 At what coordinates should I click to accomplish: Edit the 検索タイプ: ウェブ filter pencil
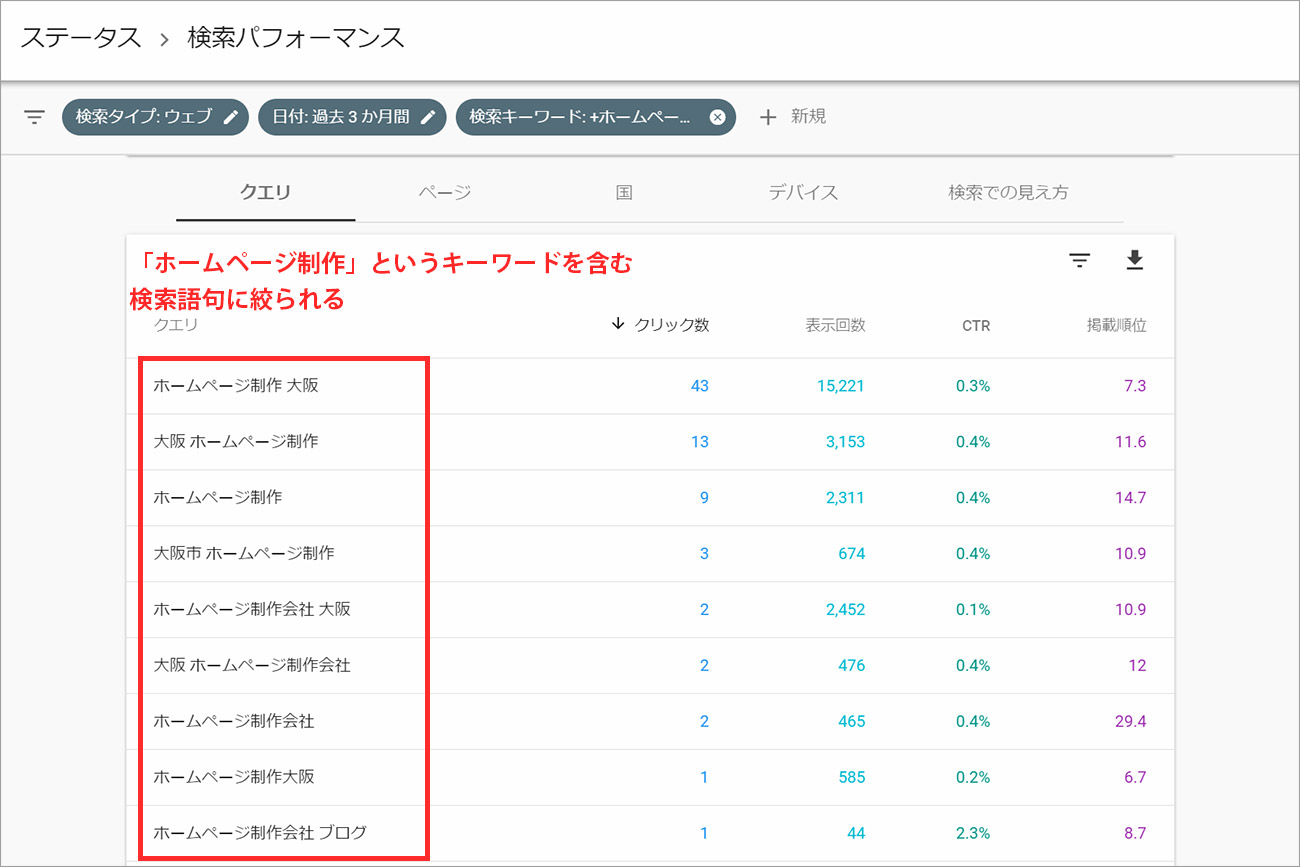[231, 117]
